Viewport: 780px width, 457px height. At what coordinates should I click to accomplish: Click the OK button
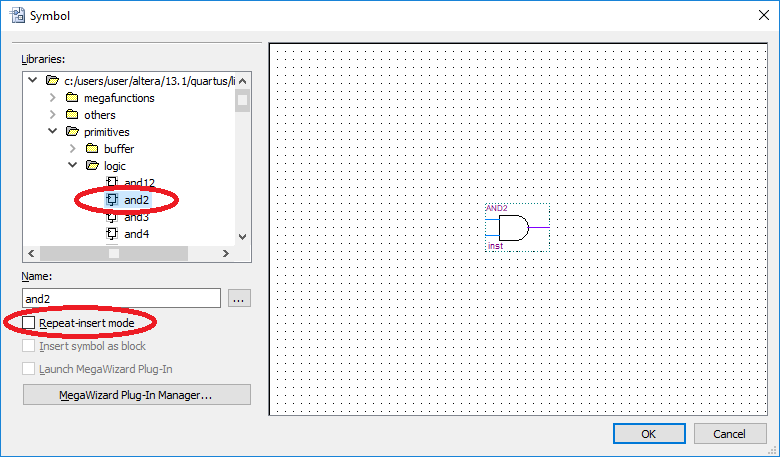(x=649, y=434)
